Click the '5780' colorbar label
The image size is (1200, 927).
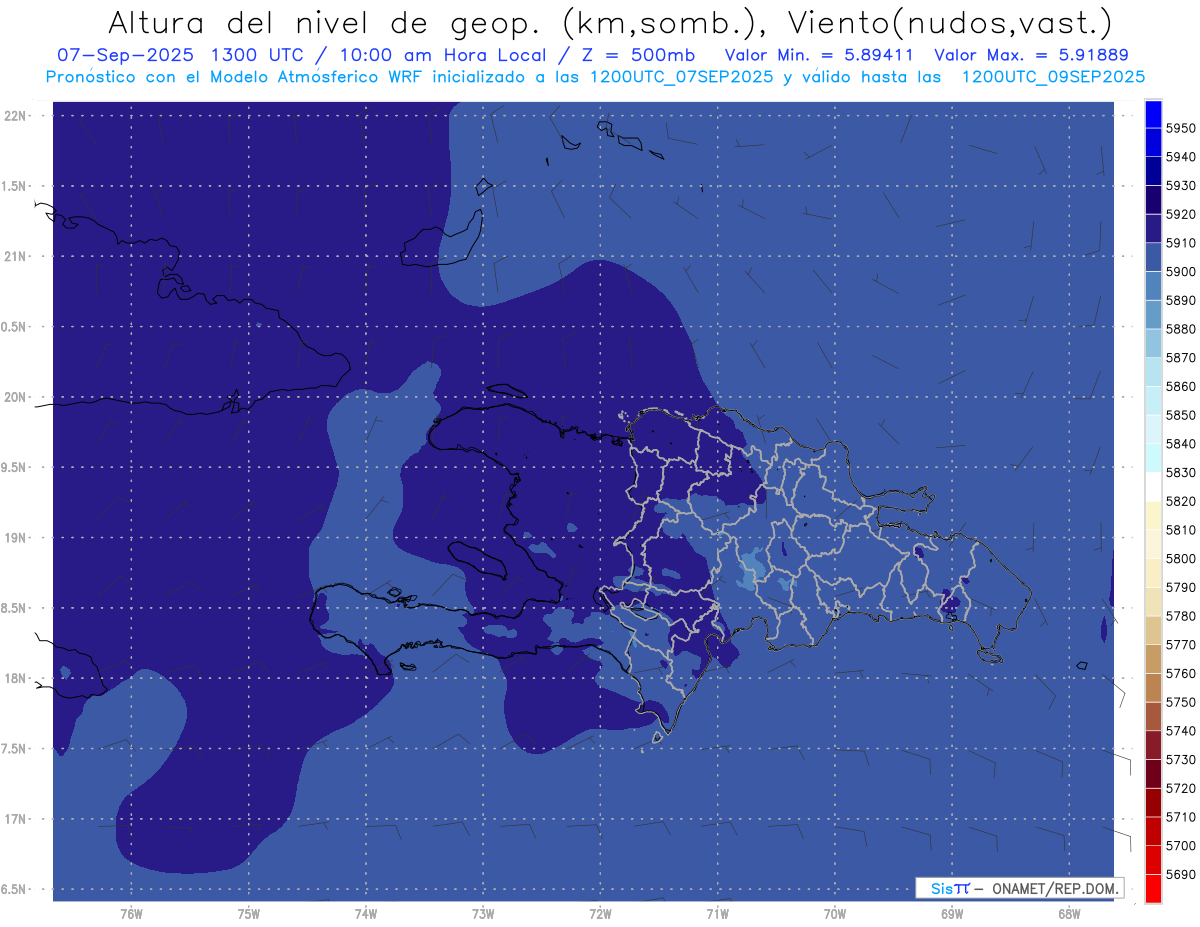coord(1180,616)
